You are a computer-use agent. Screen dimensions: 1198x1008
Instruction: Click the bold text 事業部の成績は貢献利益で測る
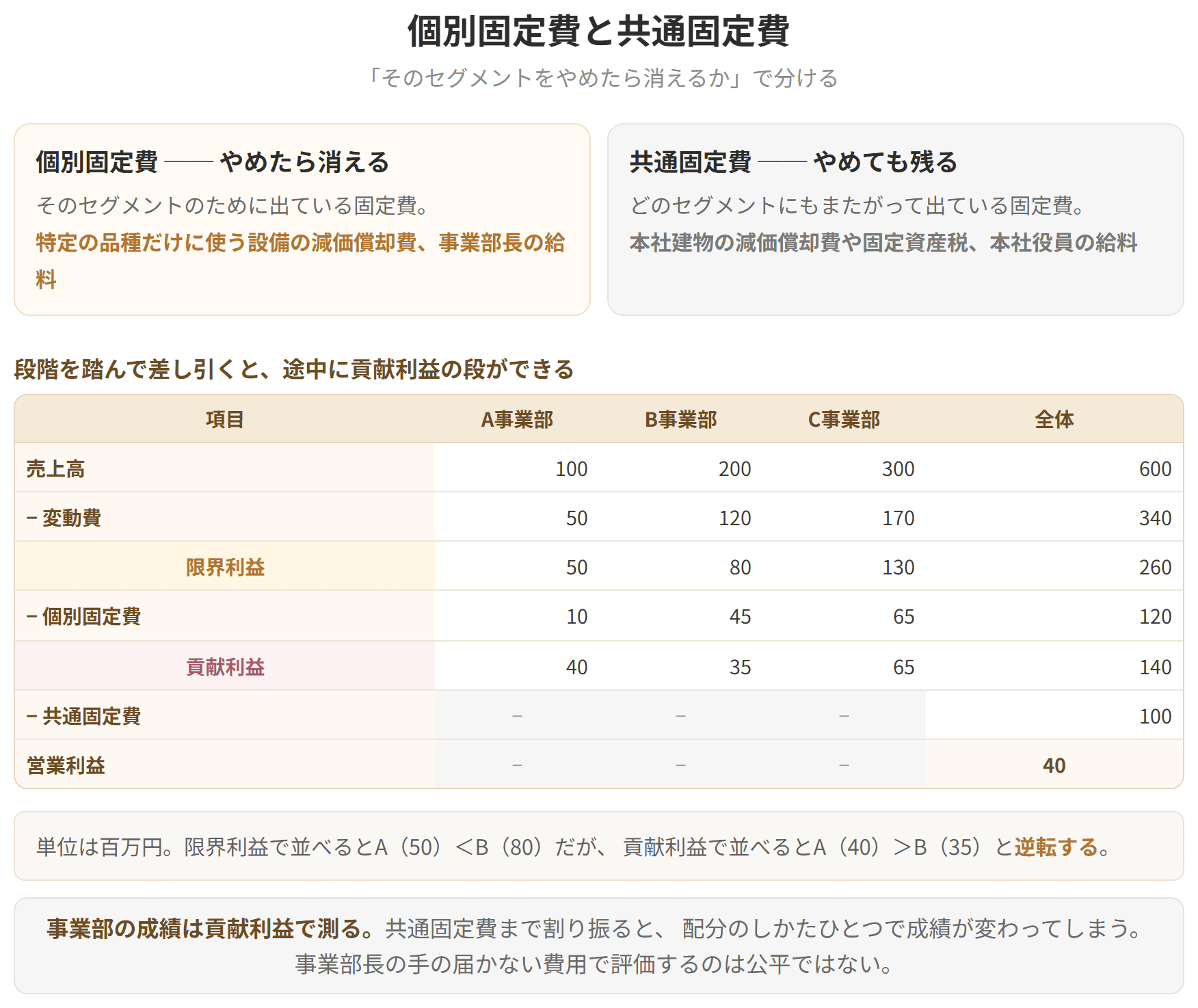tap(211, 928)
